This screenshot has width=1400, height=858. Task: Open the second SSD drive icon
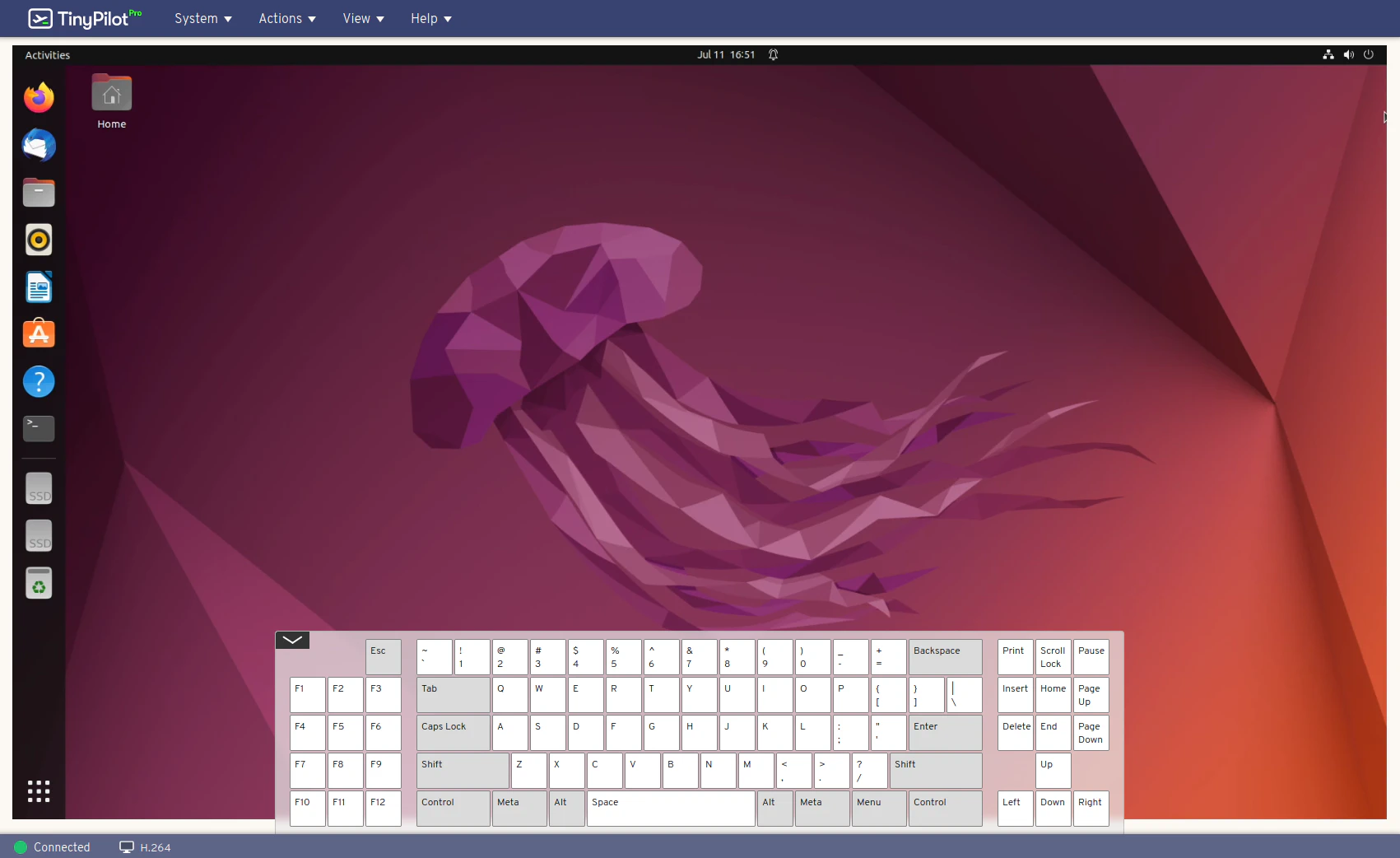[39, 536]
